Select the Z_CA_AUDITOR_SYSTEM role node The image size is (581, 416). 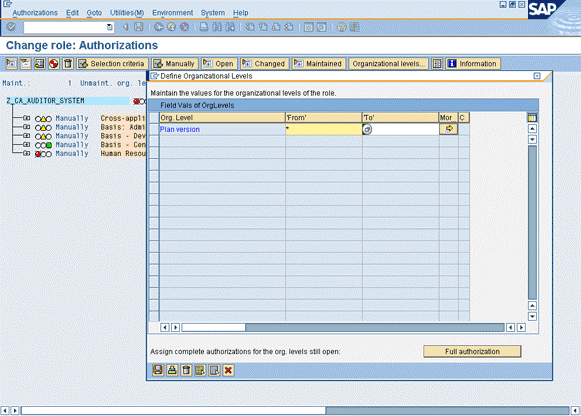pos(45,101)
